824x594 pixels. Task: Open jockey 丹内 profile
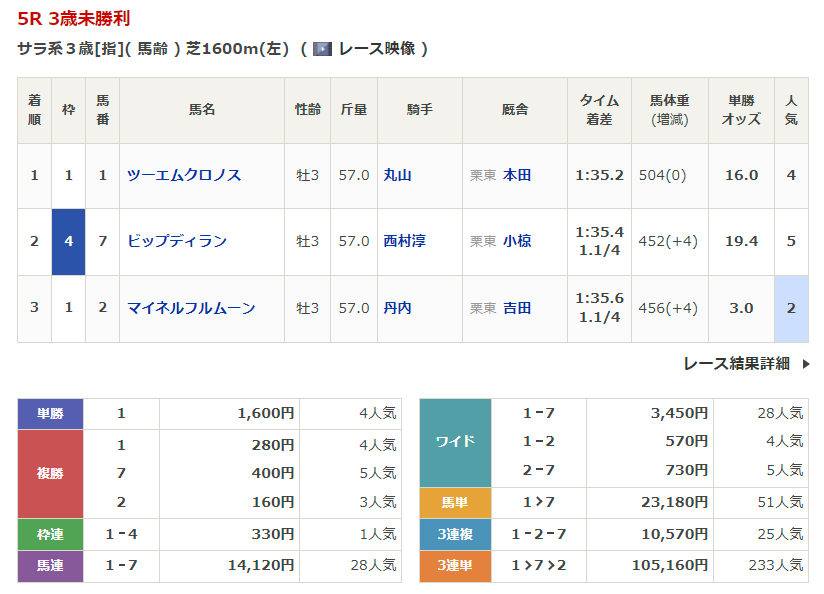[398, 308]
